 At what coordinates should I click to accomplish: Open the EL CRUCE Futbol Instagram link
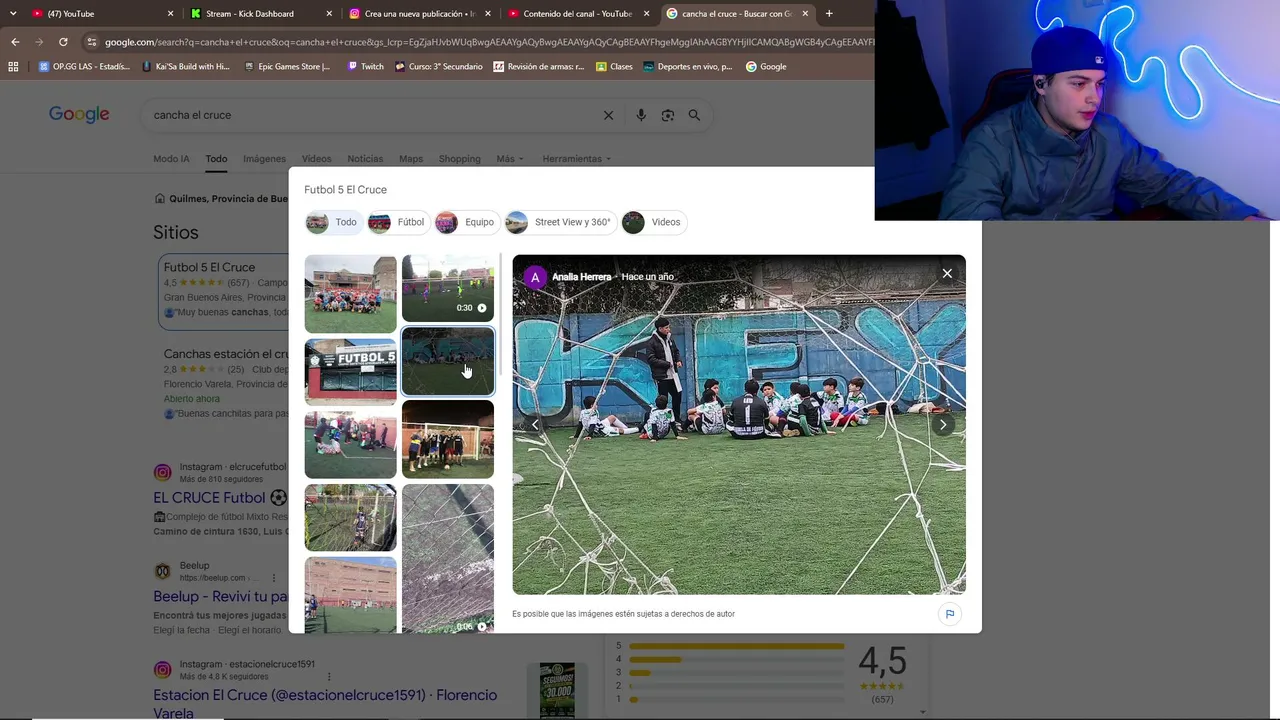click(x=220, y=498)
